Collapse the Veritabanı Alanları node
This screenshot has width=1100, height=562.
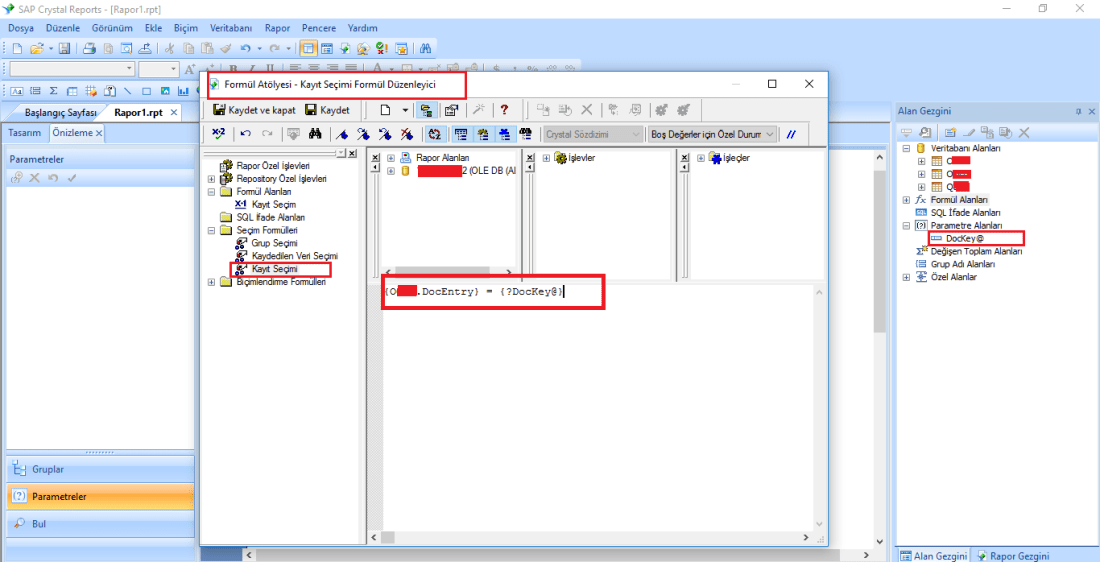point(906,148)
